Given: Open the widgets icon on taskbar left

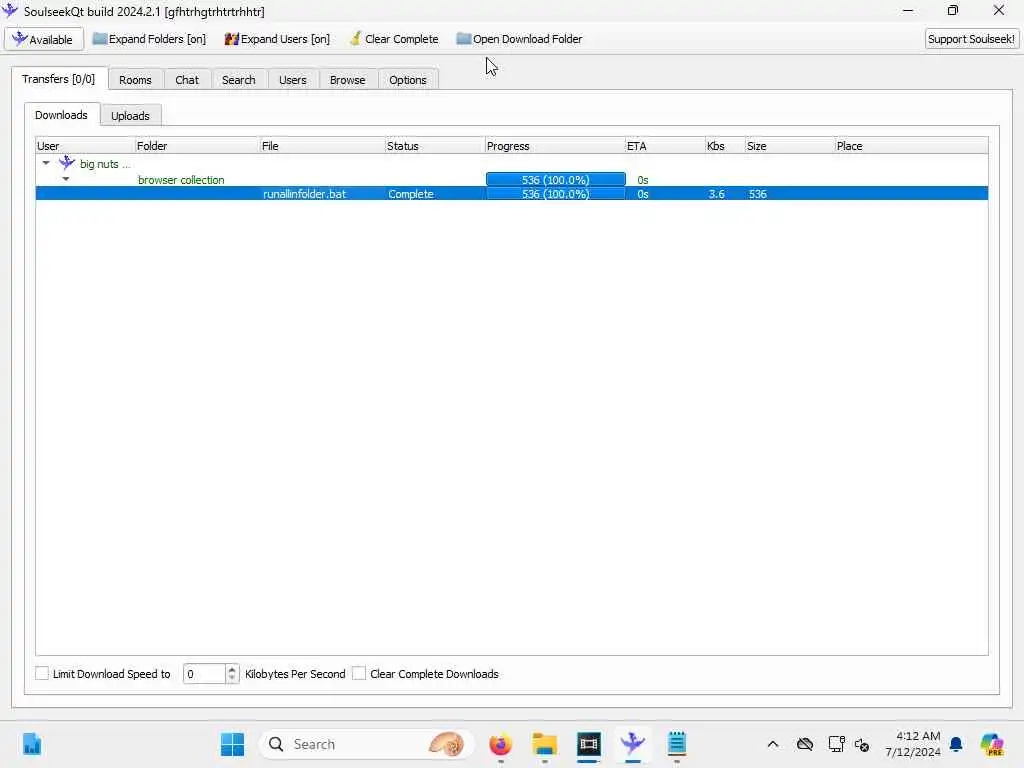Looking at the screenshot, I should [x=31, y=744].
